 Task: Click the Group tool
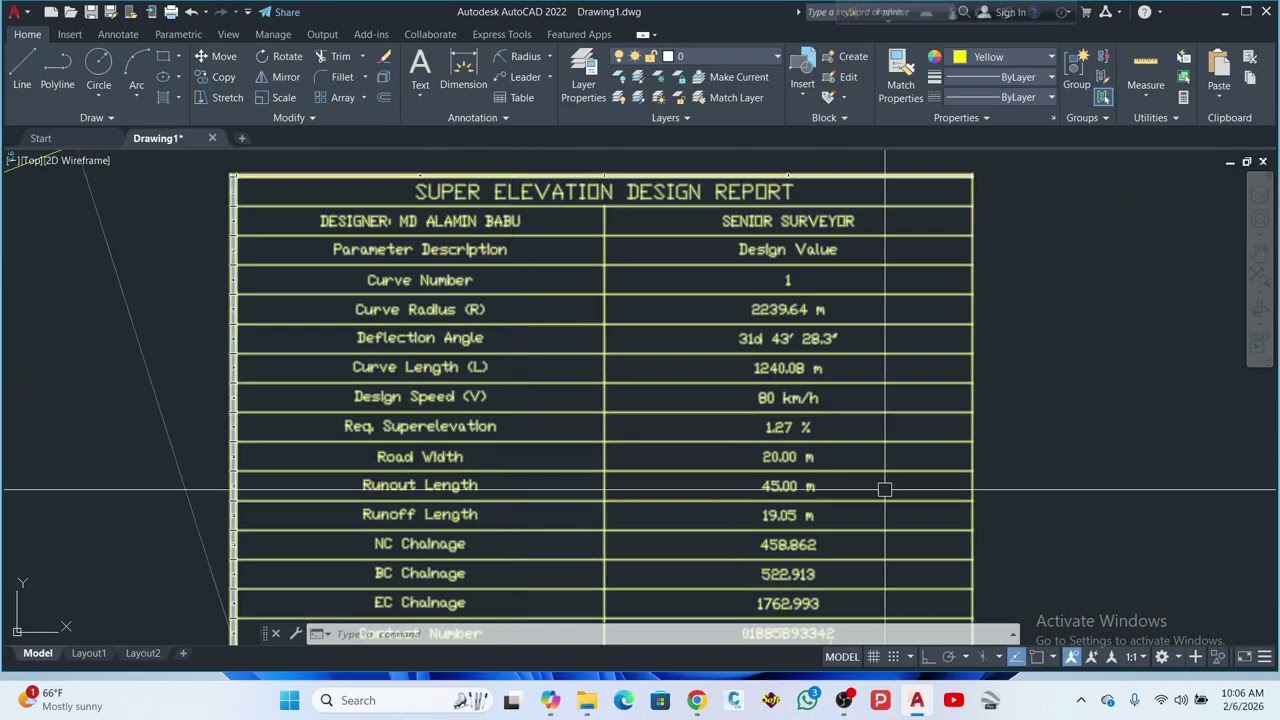1077,71
